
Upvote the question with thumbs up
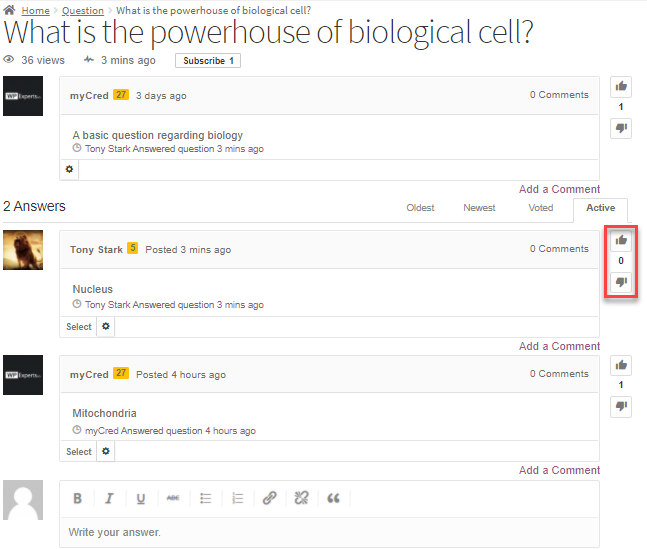[x=621, y=87]
